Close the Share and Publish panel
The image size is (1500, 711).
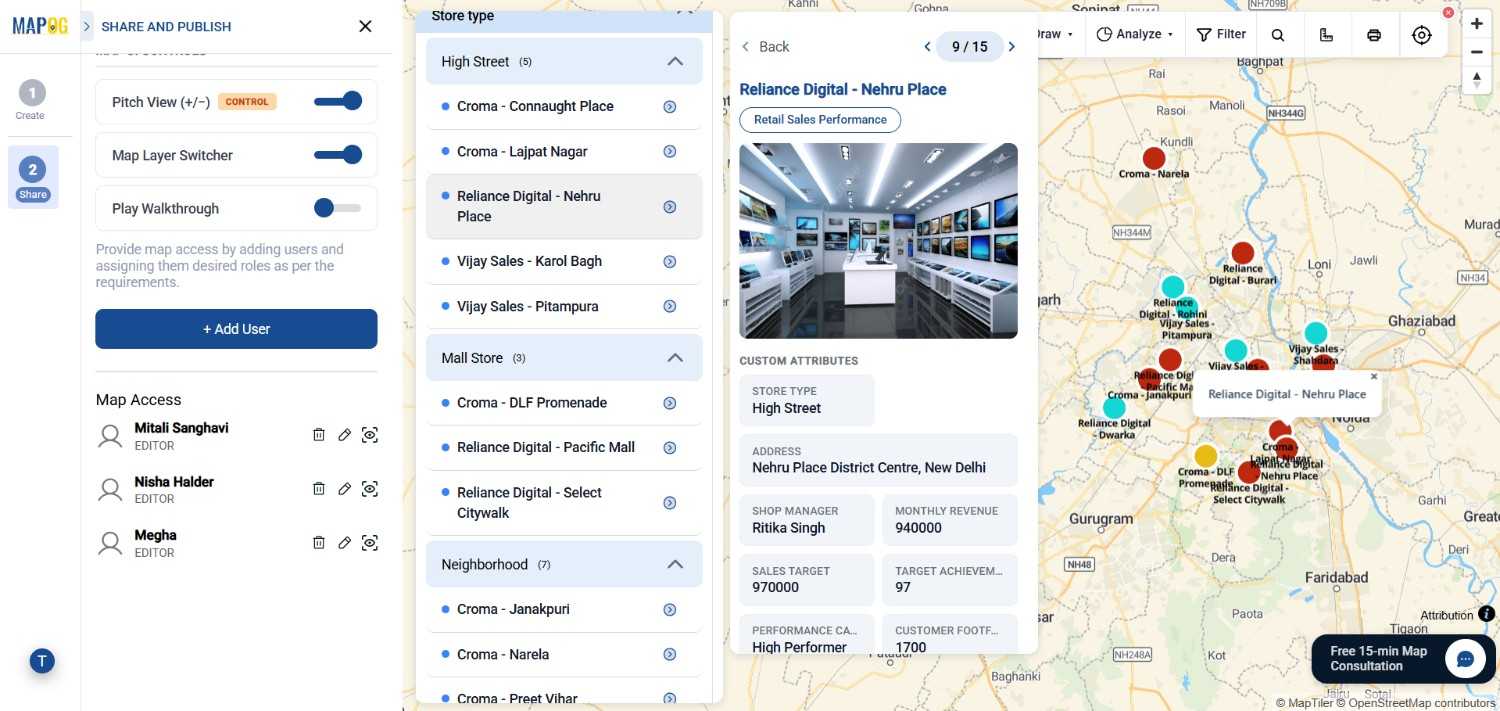coord(365,26)
